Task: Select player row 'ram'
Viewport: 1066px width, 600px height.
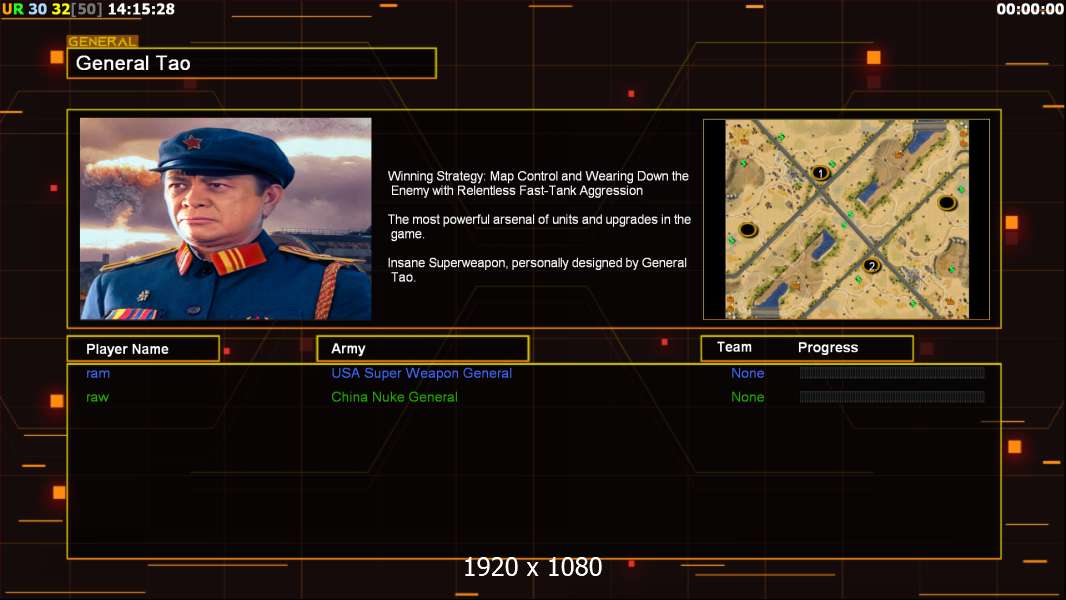Action: (x=534, y=373)
